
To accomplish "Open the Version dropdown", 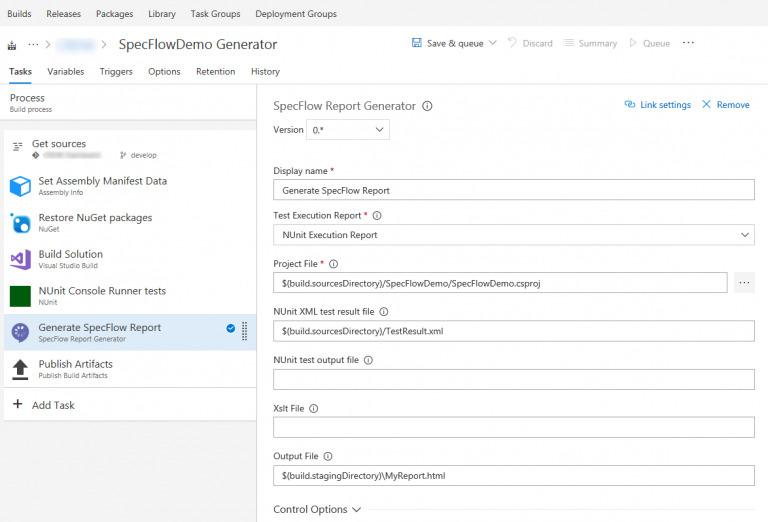I will [x=347, y=130].
